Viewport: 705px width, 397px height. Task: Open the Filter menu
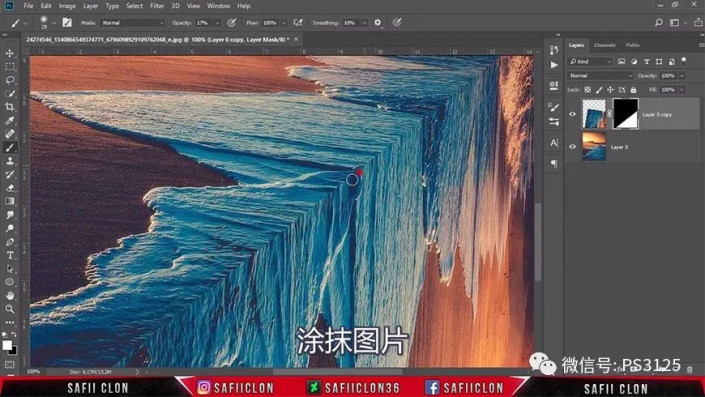pyautogui.click(x=156, y=6)
